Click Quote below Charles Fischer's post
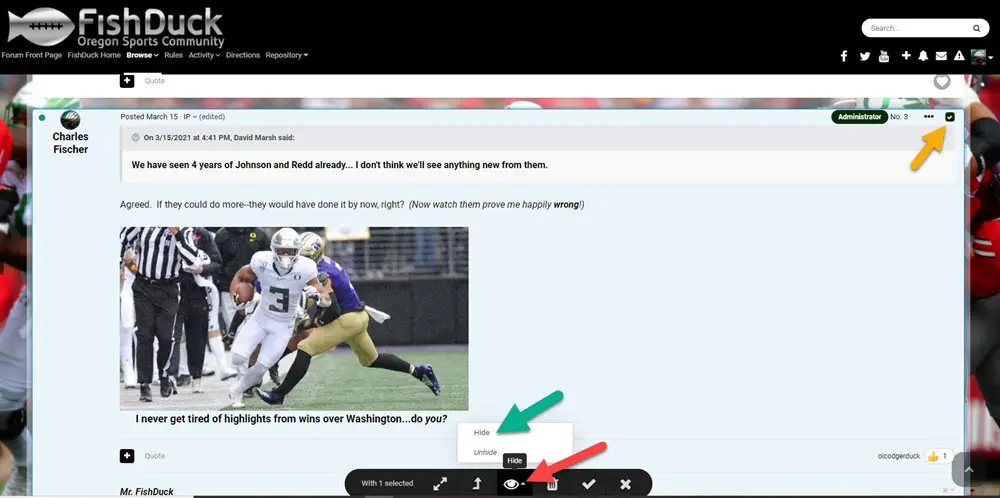 tap(154, 456)
